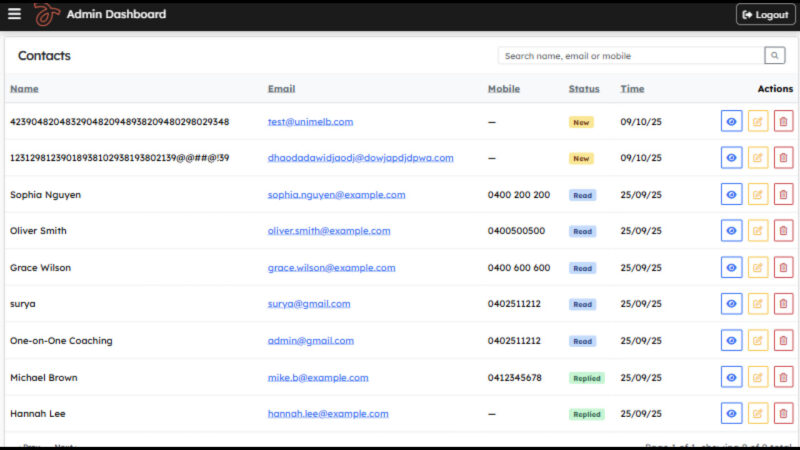This screenshot has height=450, width=800.
Task: Sort contacts by Status column
Action: [x=584, y=89]
